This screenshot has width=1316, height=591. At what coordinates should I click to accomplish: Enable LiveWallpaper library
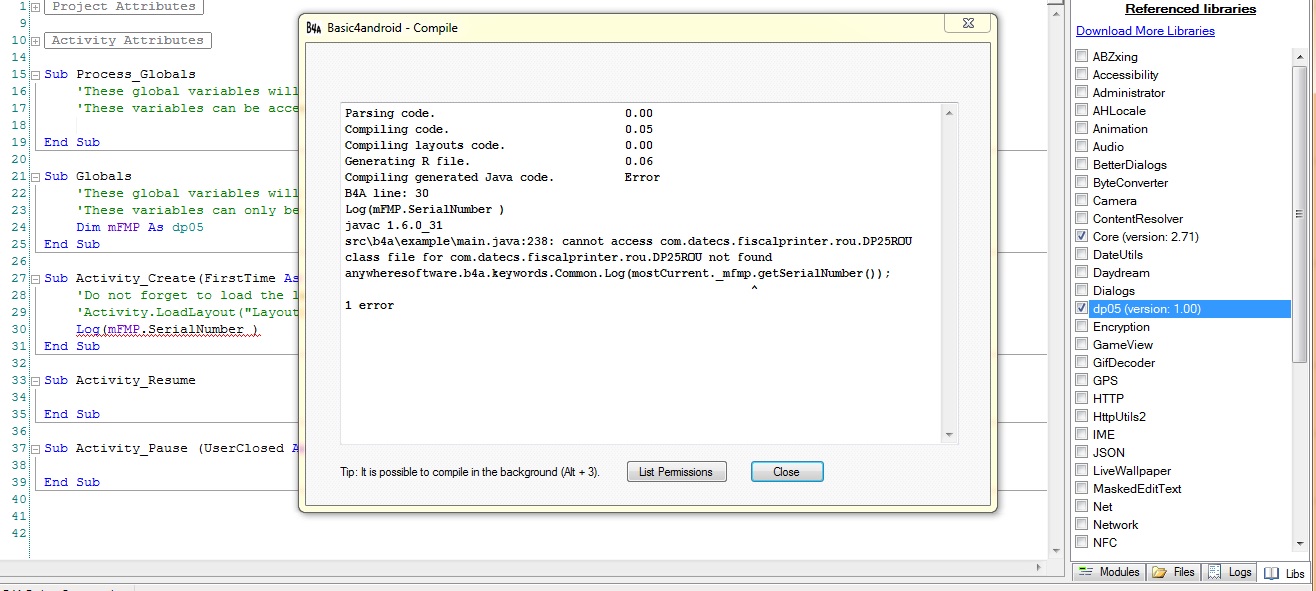pos(1082,471)
